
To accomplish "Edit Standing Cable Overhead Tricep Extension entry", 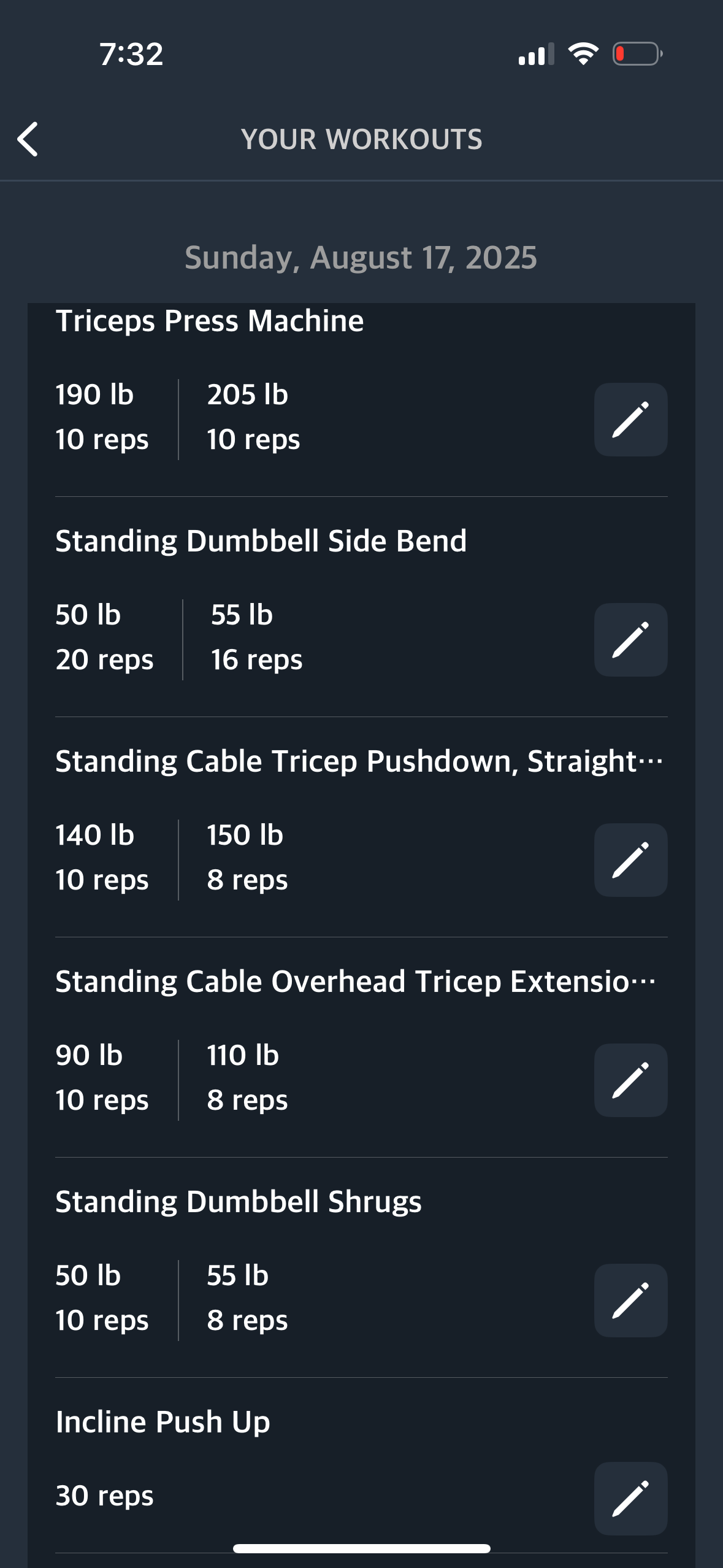I will (x=630, y=1080).
